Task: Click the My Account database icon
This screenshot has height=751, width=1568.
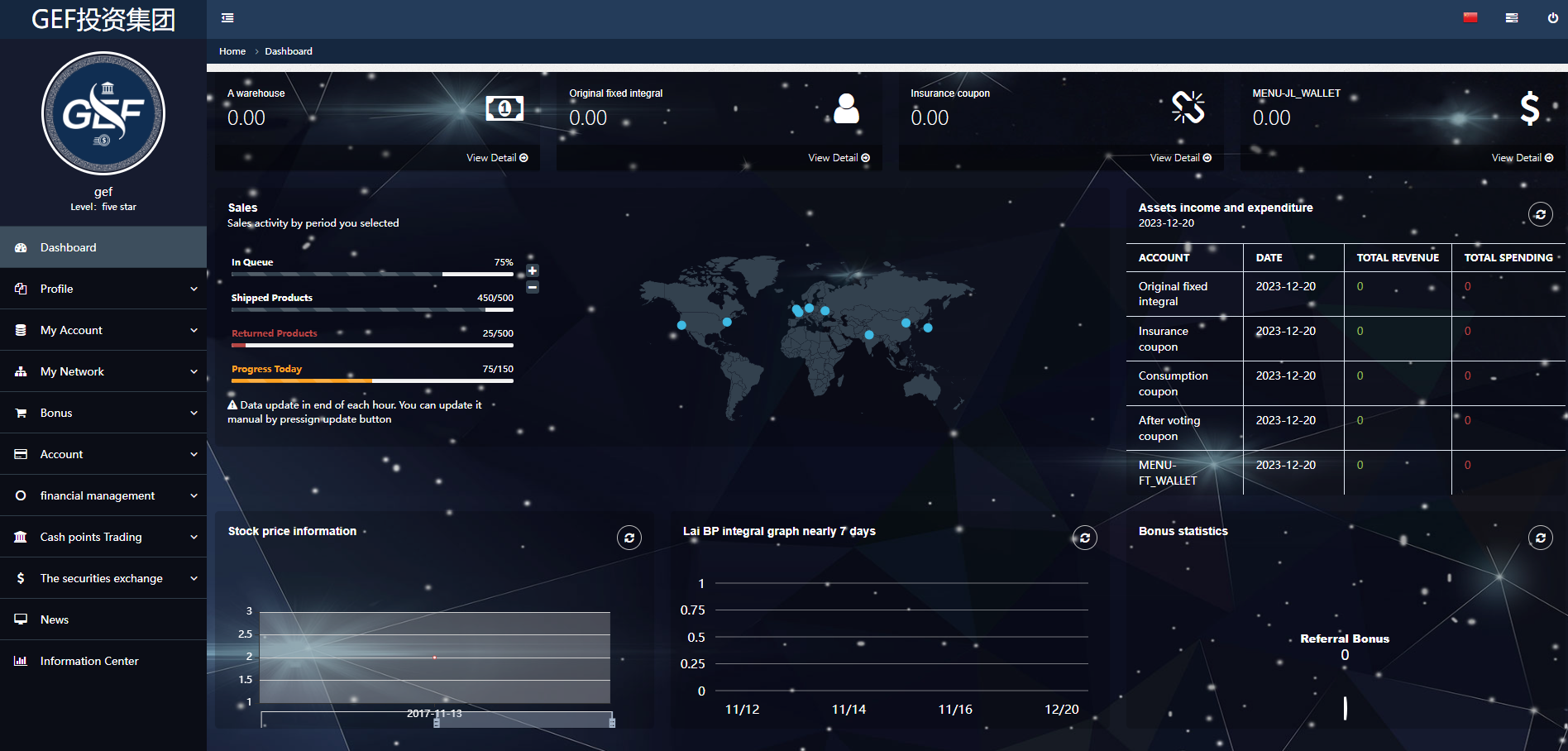Action: point(21,330)
